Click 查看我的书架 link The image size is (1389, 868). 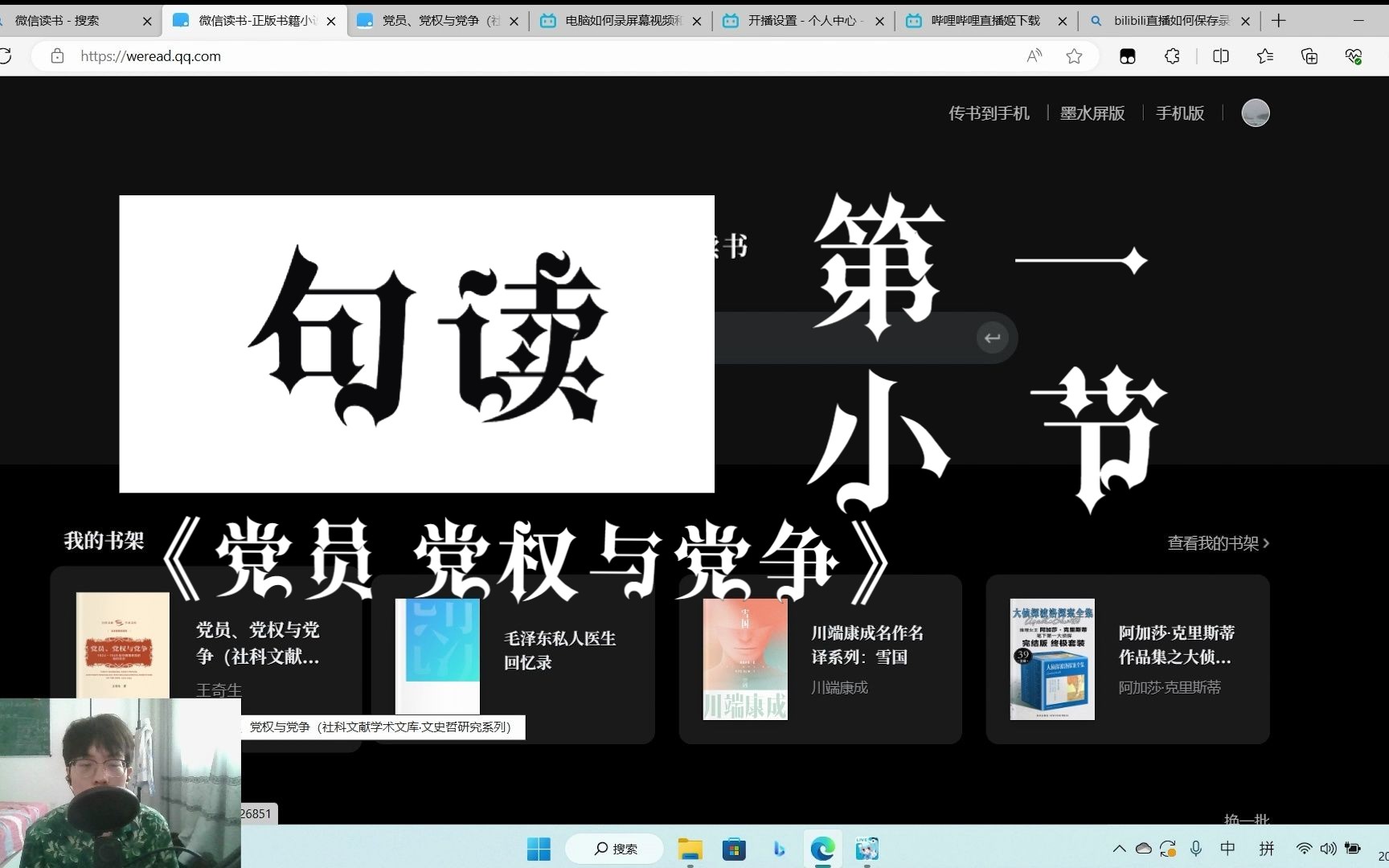pos(1219,543)
